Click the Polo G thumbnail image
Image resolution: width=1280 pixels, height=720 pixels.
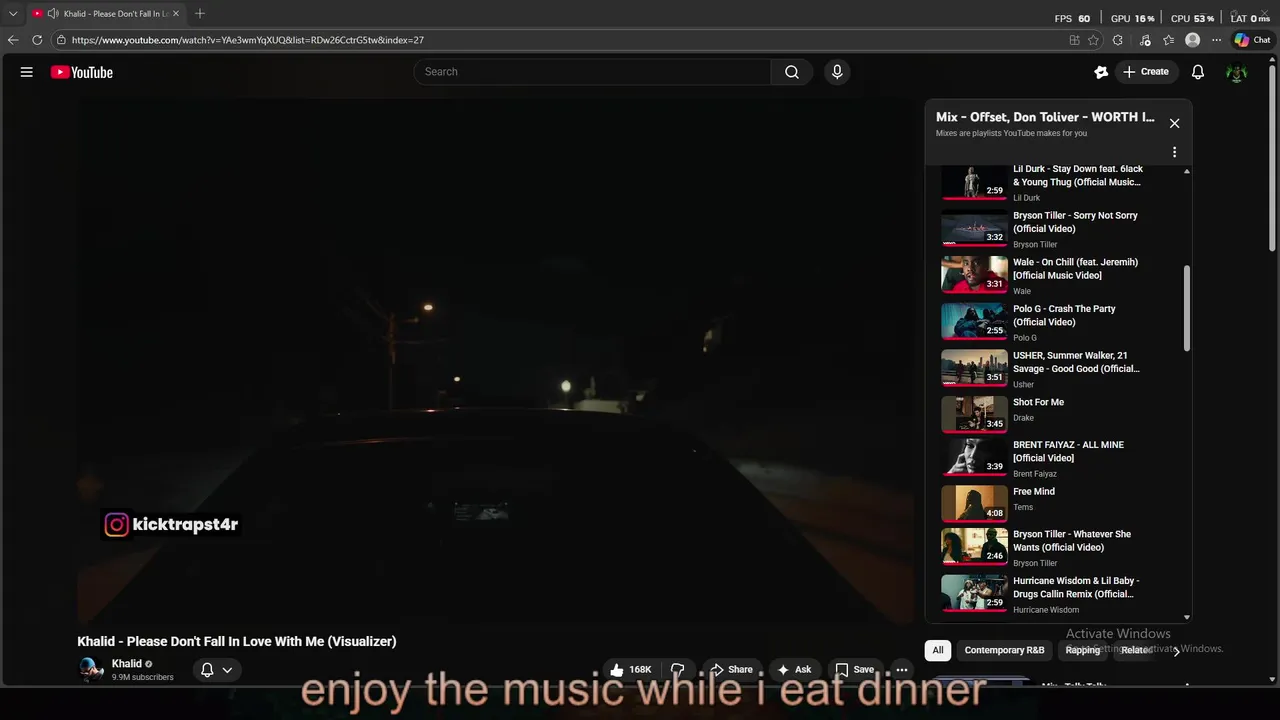(974, 321)
